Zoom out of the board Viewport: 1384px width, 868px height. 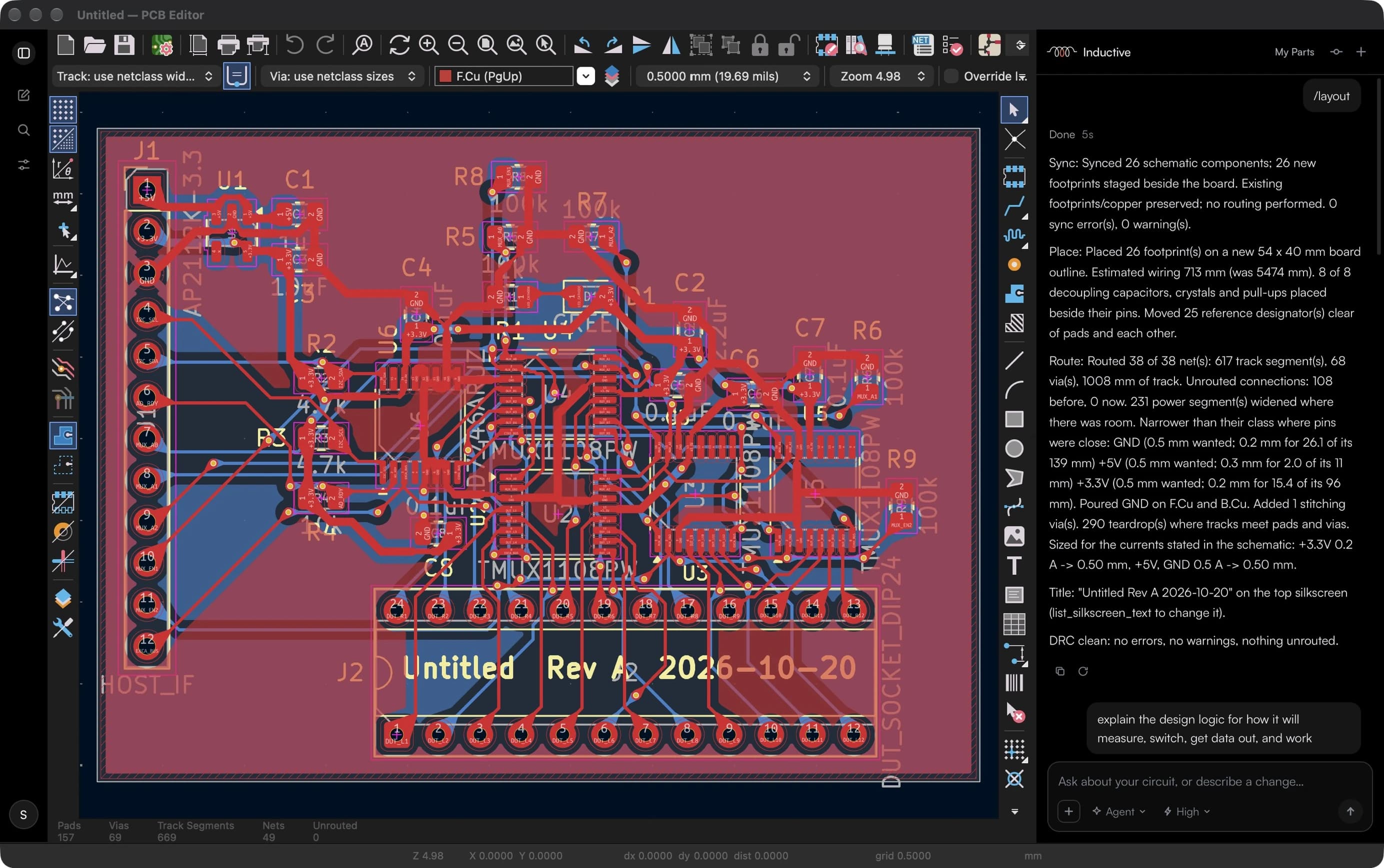pyautogui.click(x=458, y=45)
